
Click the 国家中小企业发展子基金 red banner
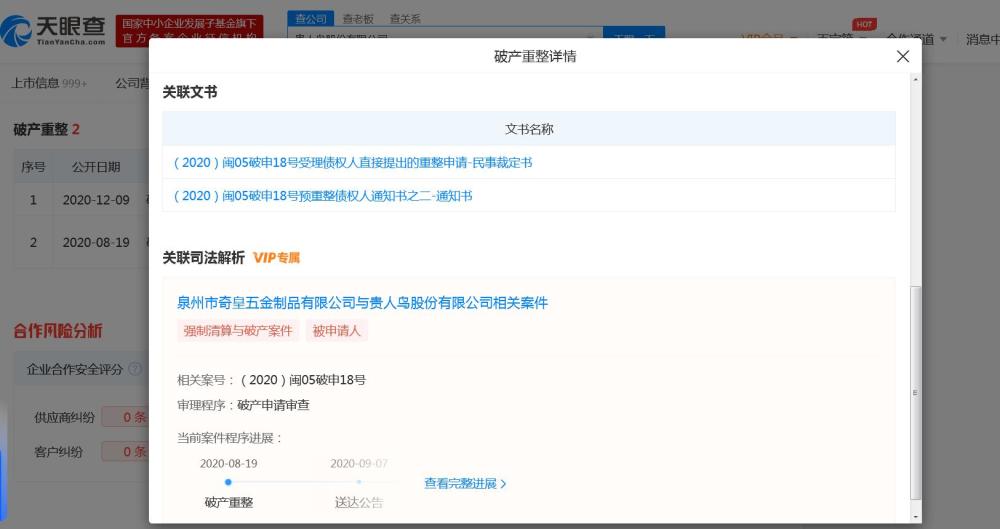pos(189,31)
